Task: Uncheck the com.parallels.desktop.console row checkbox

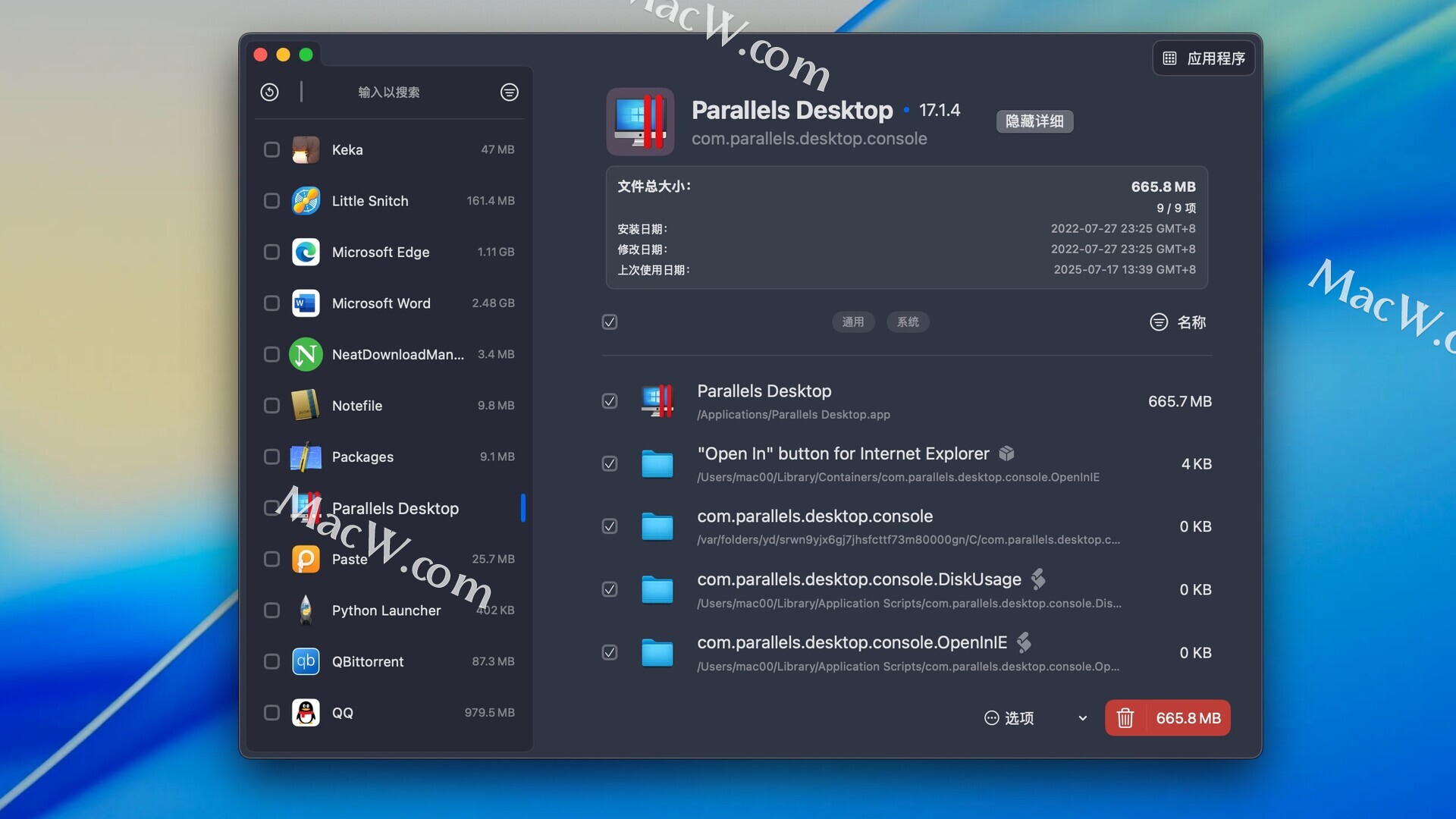Action: point(610,526)
